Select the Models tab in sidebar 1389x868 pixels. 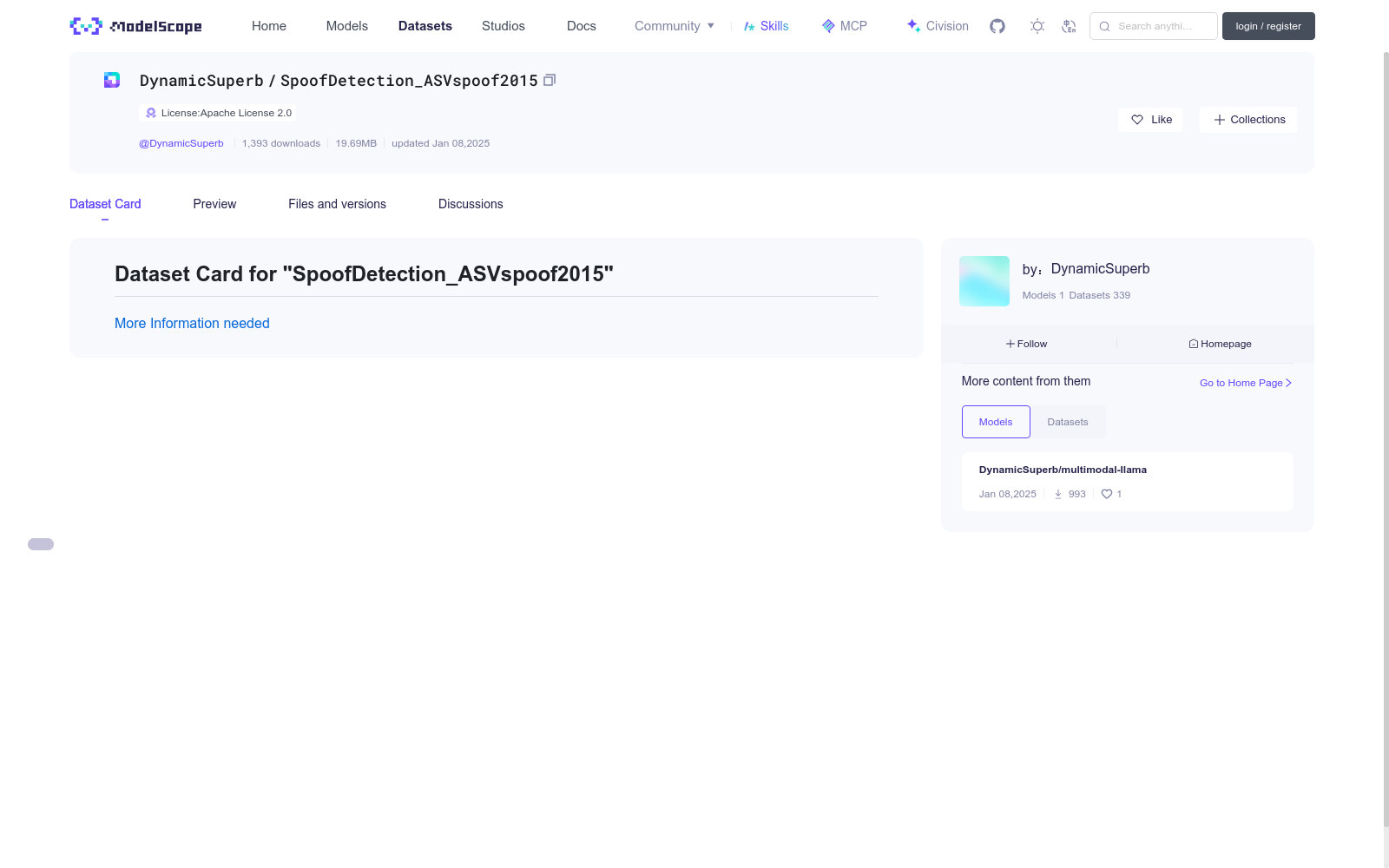point(996,422)
